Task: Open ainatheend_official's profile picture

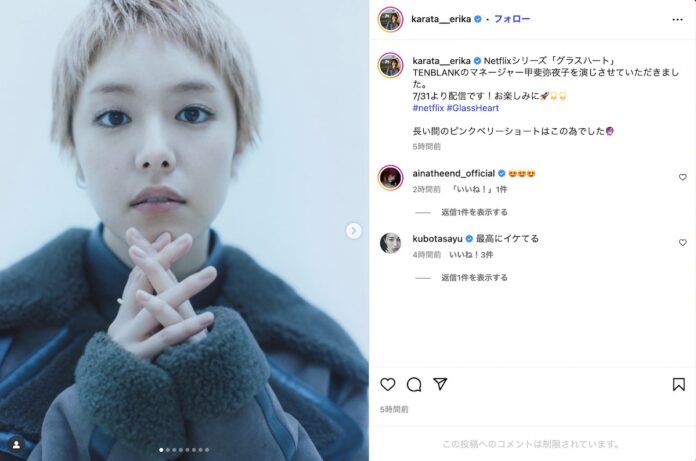Action: pos(390,177)
